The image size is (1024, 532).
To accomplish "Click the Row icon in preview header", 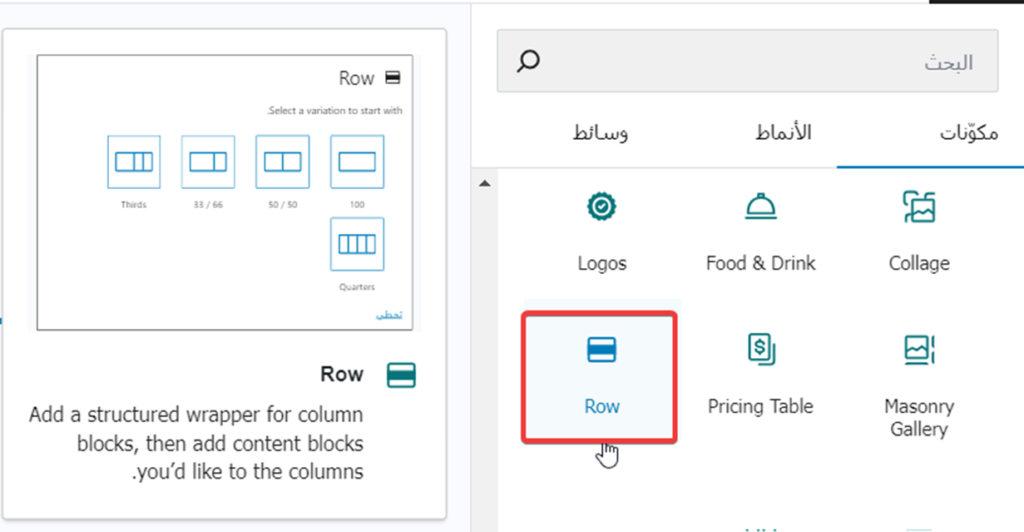I will tap(393, 78).
